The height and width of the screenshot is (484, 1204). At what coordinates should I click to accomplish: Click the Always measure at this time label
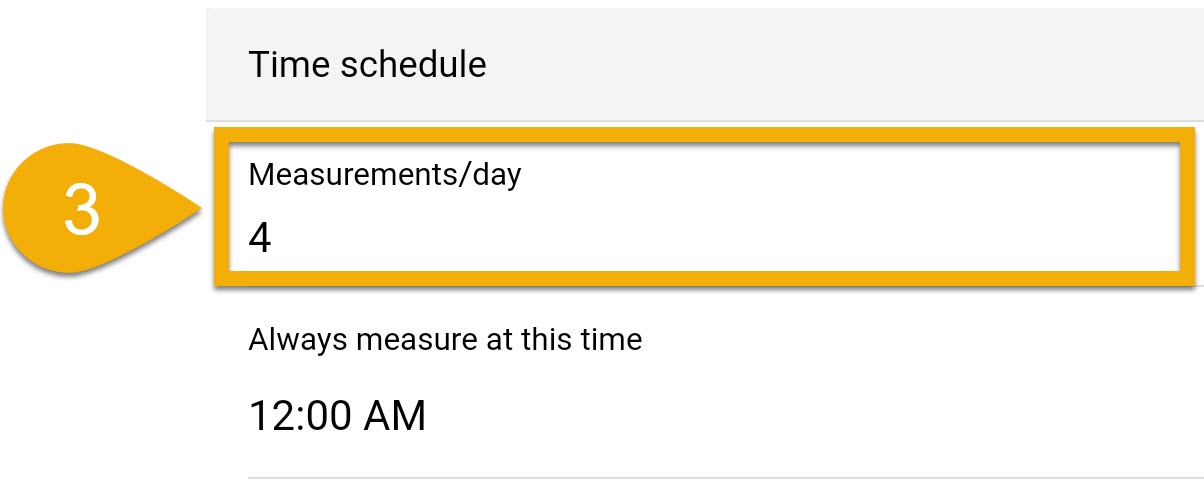tap(445, 339)
